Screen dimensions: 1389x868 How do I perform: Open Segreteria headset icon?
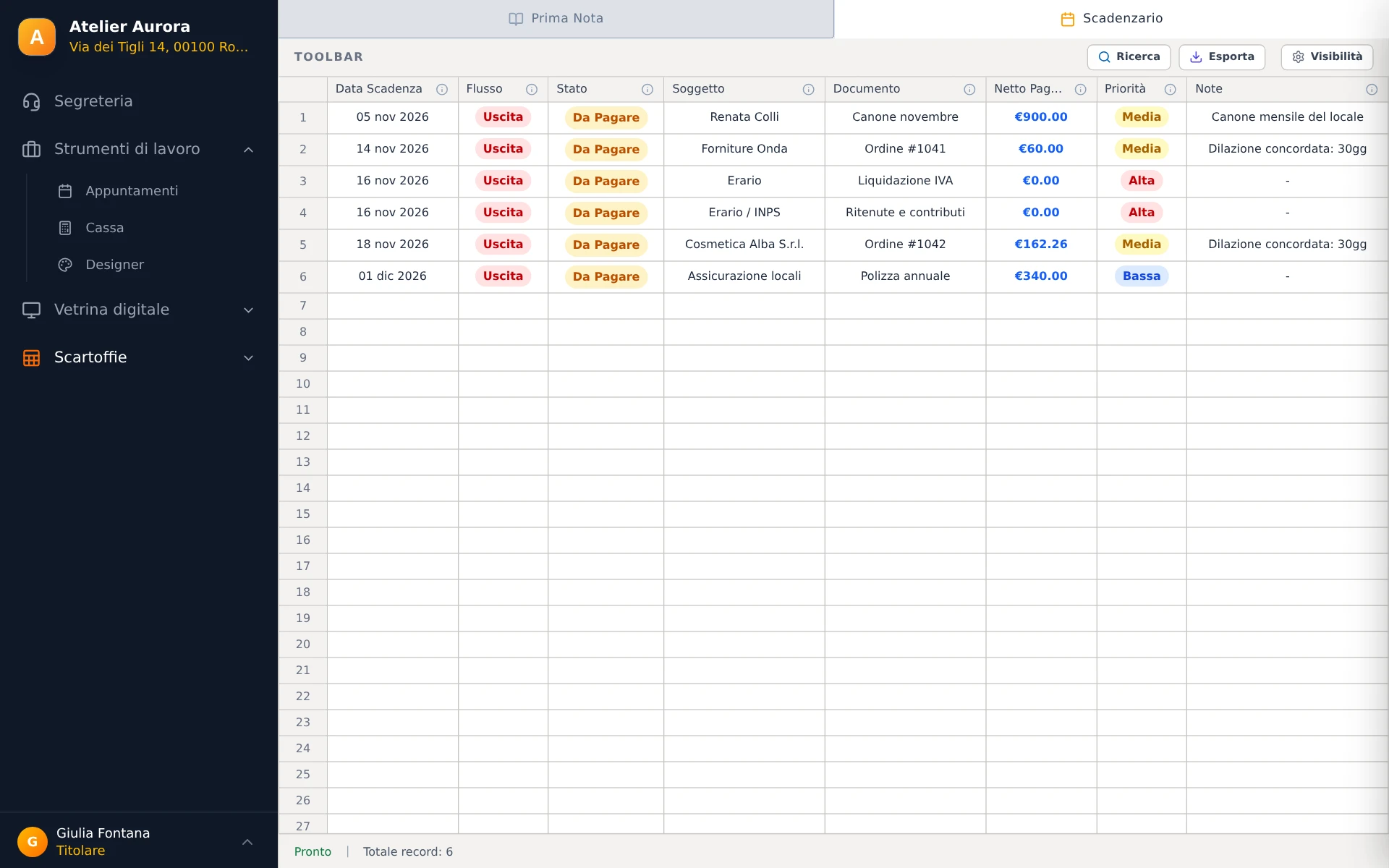click(x=31, y=101)
